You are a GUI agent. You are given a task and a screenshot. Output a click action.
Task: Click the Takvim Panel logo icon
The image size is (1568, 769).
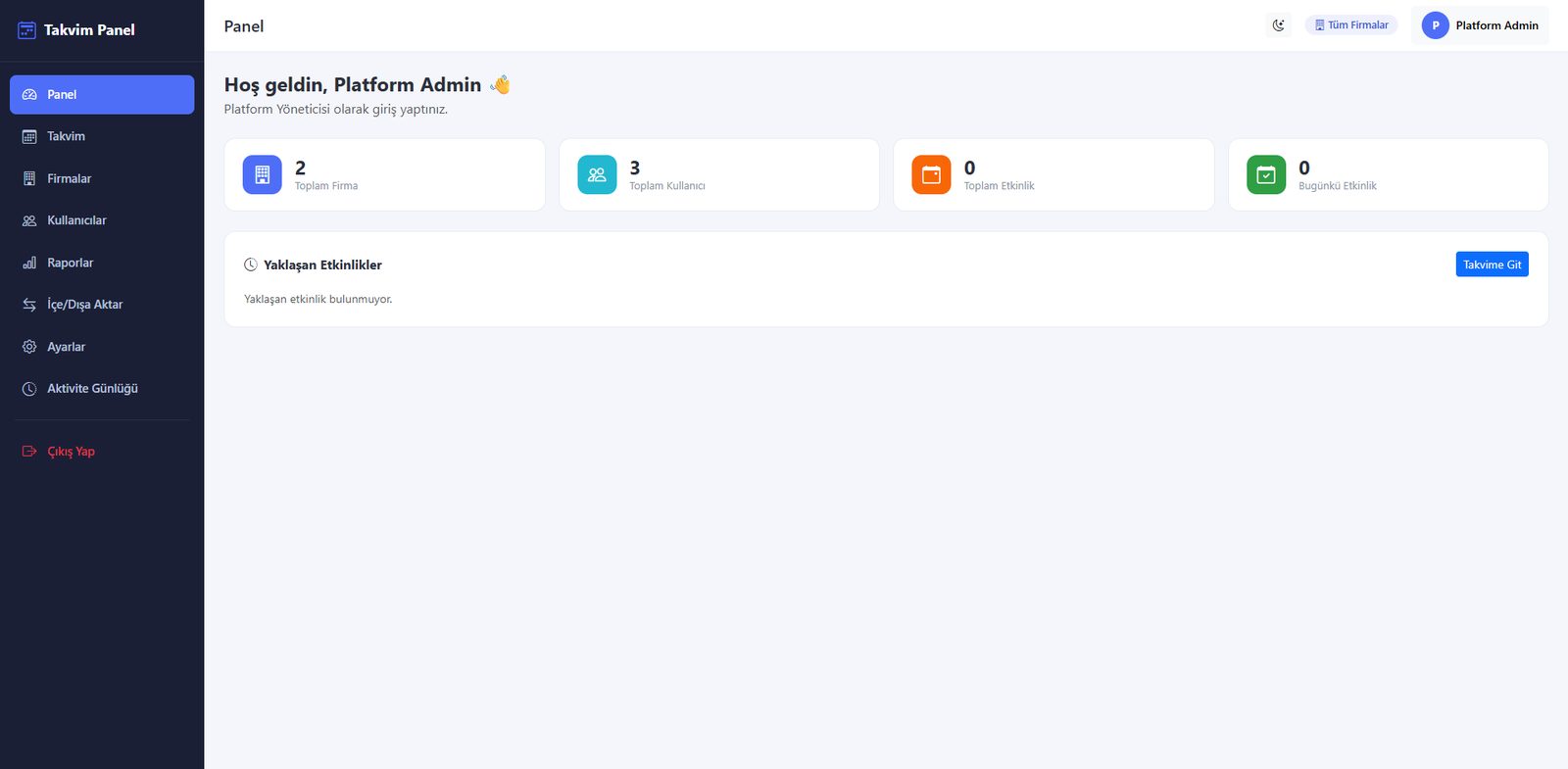coord(27,30)
